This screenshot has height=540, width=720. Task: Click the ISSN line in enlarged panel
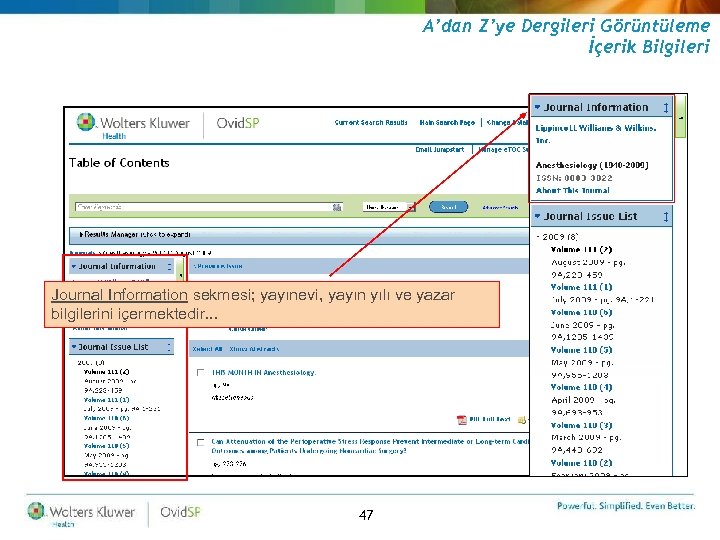574,178
